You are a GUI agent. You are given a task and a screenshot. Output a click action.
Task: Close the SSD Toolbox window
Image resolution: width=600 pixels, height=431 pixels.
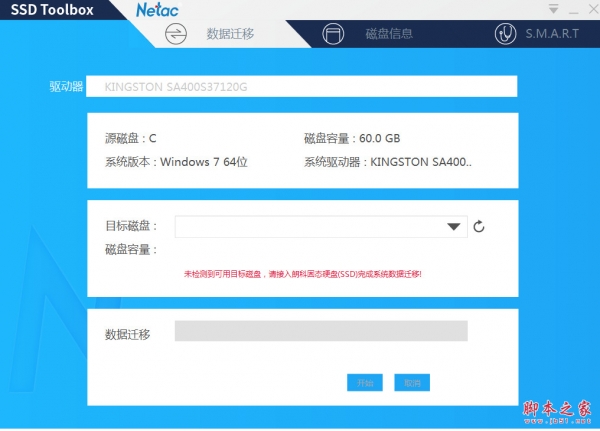(x=593, y=9)
